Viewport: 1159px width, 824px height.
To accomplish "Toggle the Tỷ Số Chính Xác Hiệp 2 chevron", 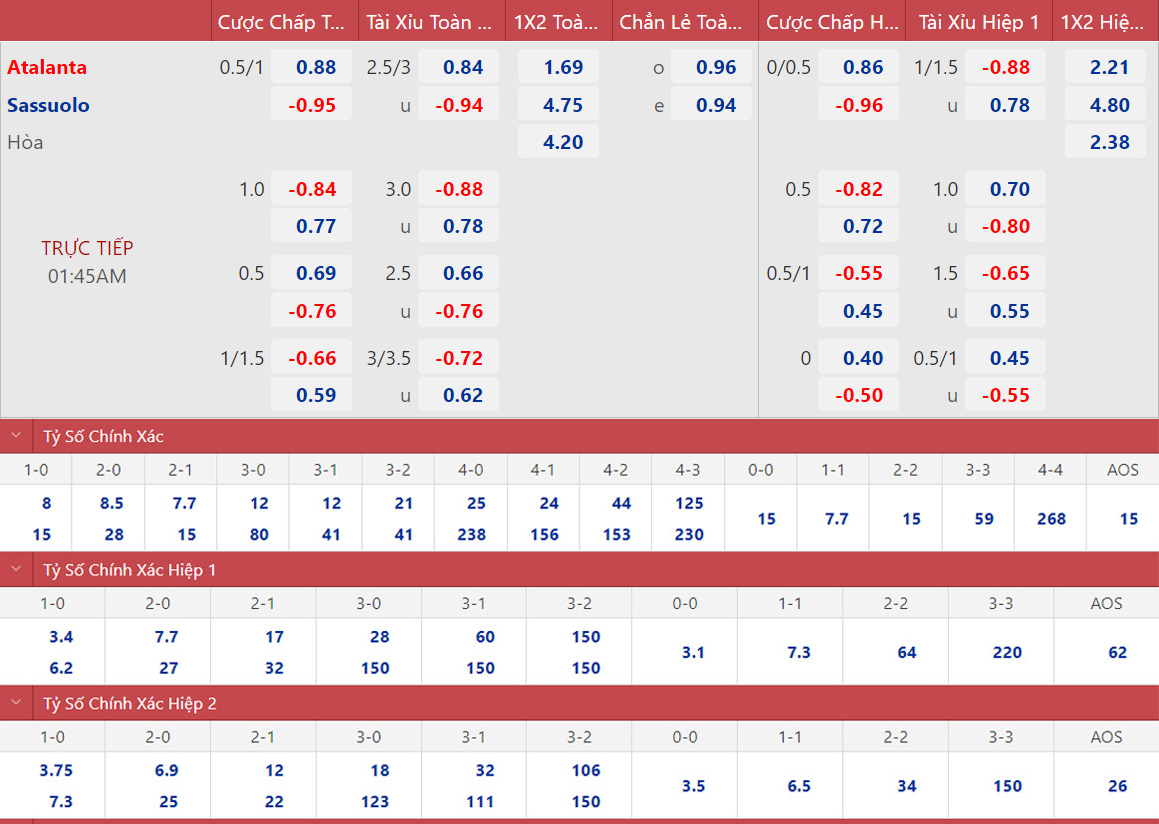I will click(x=16, y=704).
